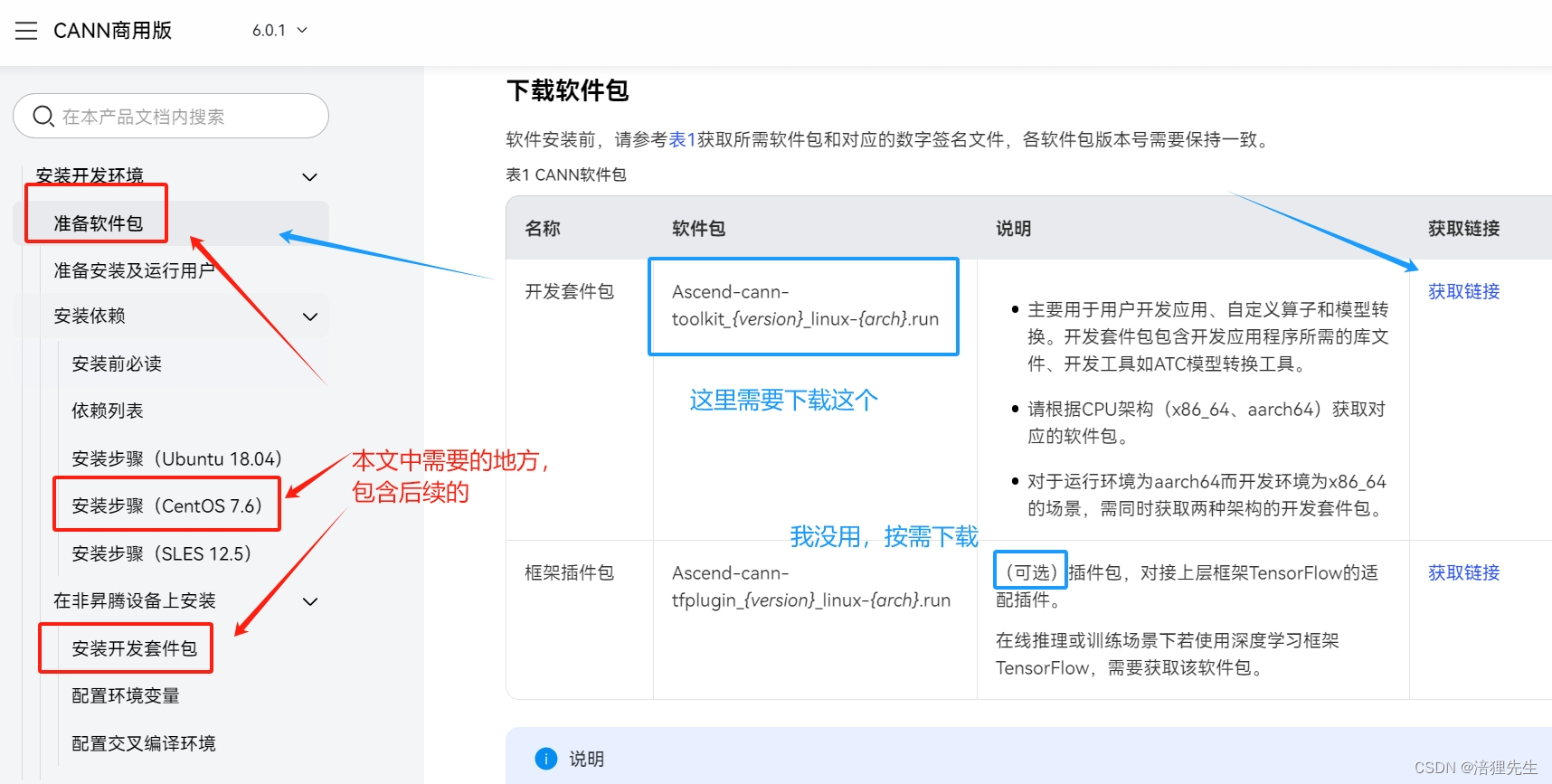1552x784 pixels.
Task: Click the 主要用于用户开发应用 bullet text
Action: click(1208, 336)
